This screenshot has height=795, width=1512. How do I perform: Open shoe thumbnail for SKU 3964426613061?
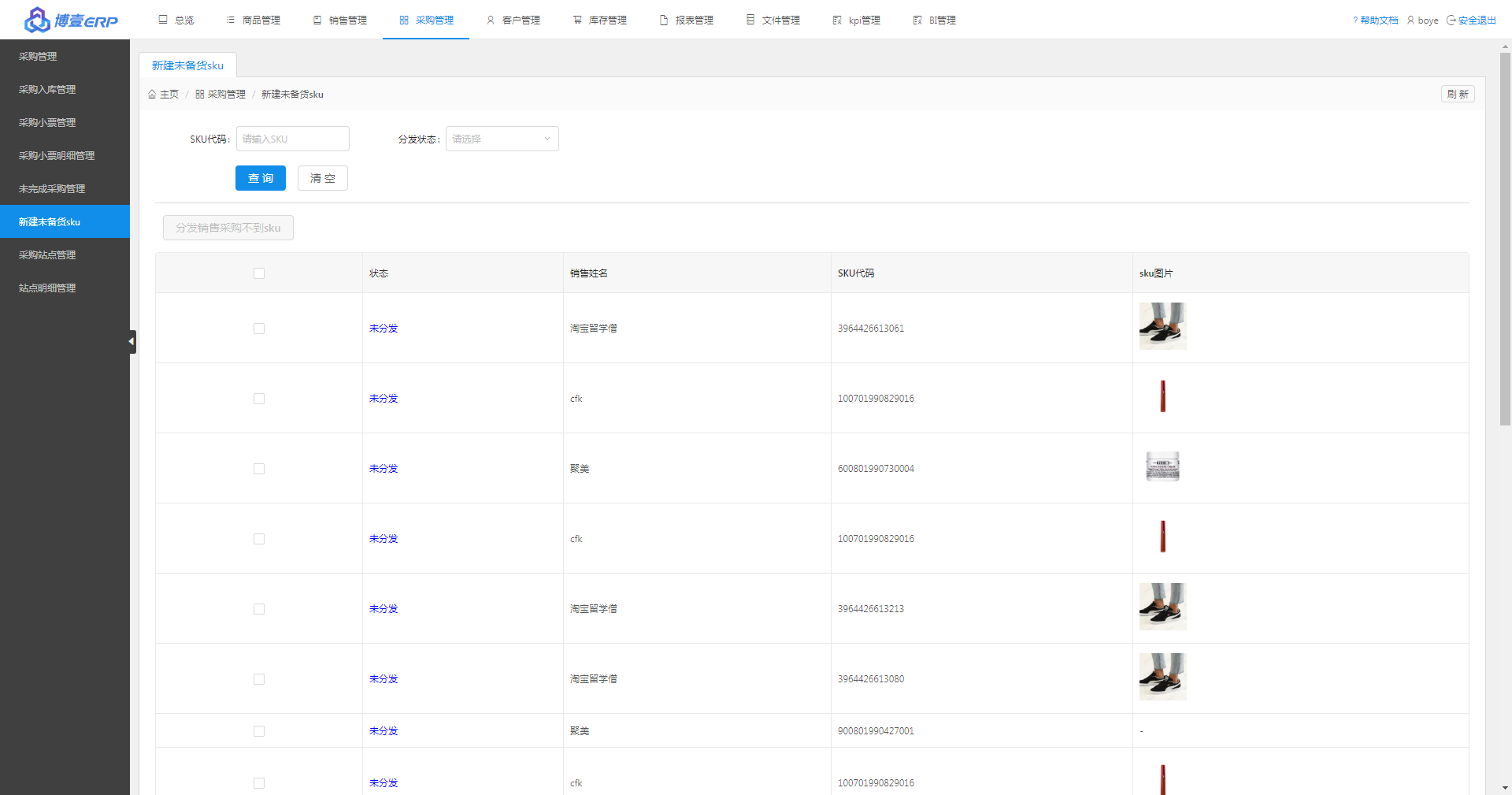[x=1162, y=326]
